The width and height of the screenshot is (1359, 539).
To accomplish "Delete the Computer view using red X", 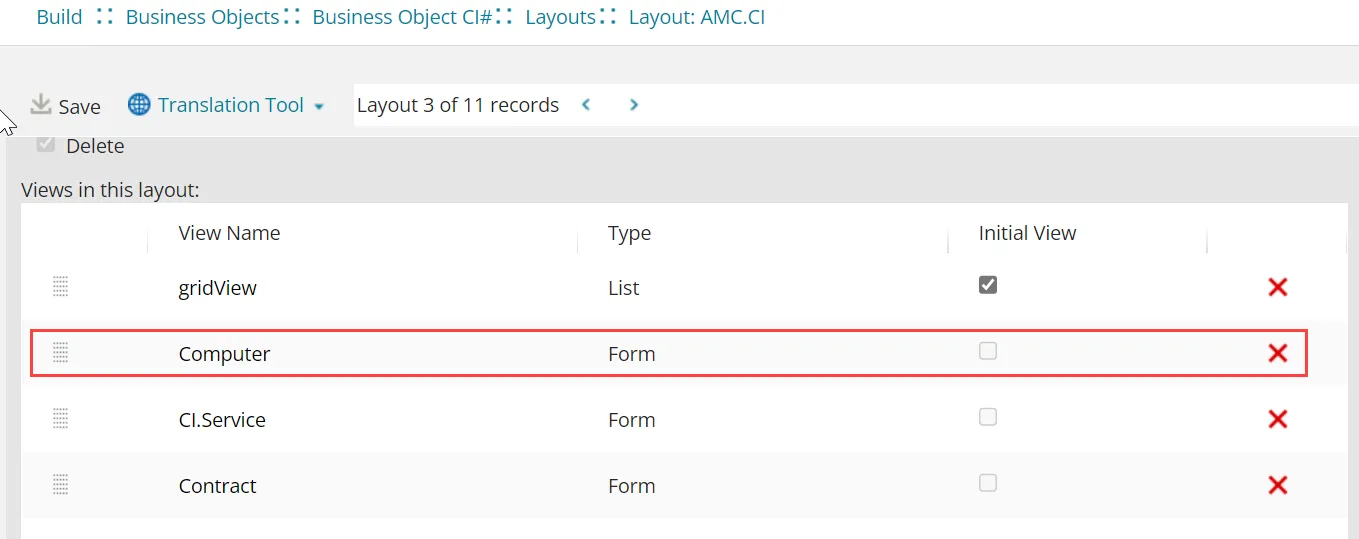I will (1277, 353).
